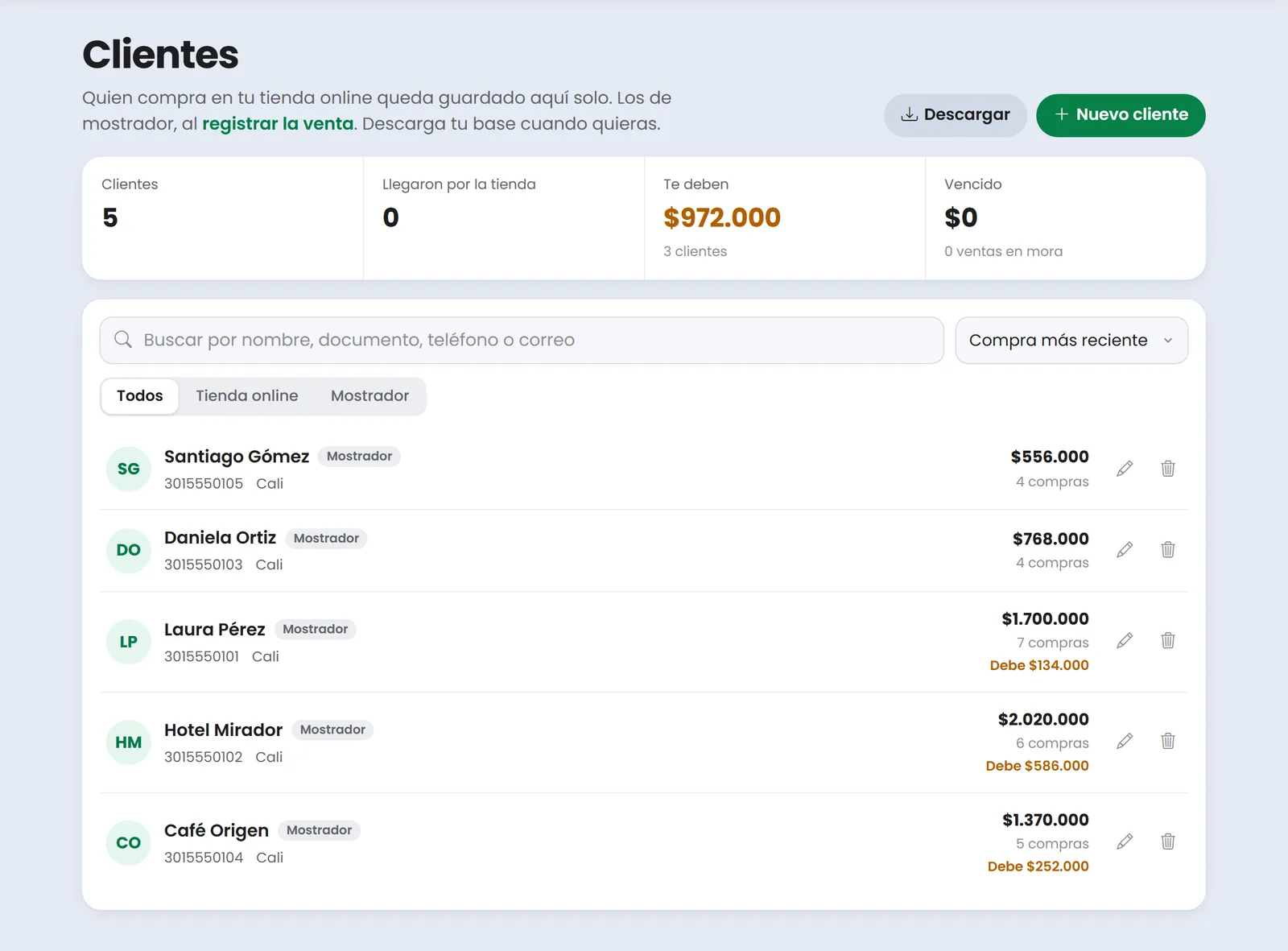Focus the Buscar por nombre search field
The height and width of the screenshot is (951, 1288).
tap(522, 341)
